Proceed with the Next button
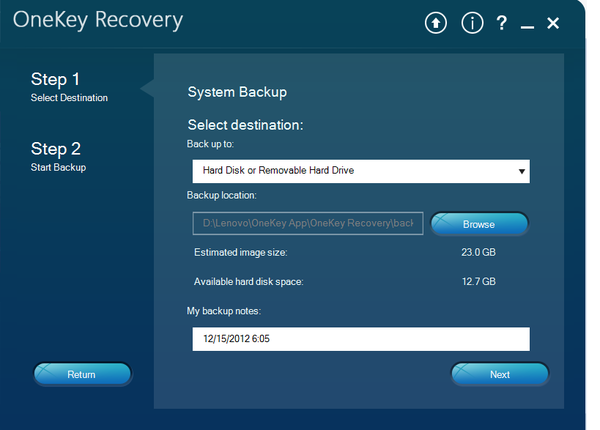 pyautogui.click(x=500, y=375)
